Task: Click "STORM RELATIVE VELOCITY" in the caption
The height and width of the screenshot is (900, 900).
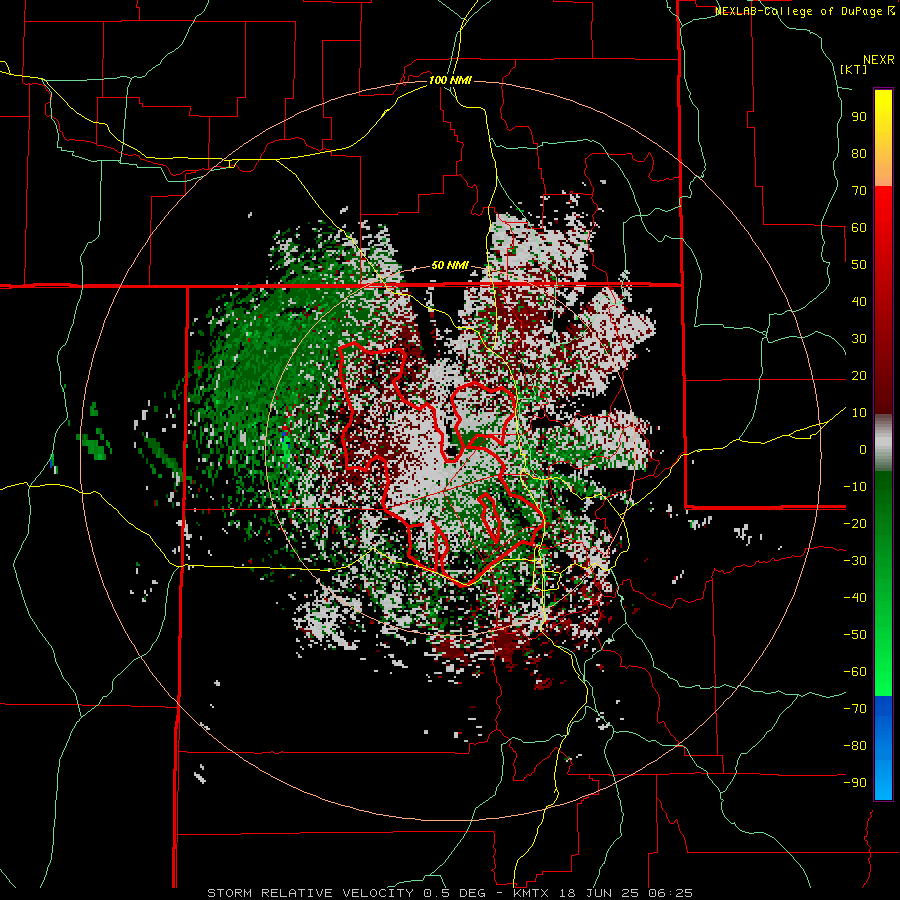Action: tap(310, 893)
